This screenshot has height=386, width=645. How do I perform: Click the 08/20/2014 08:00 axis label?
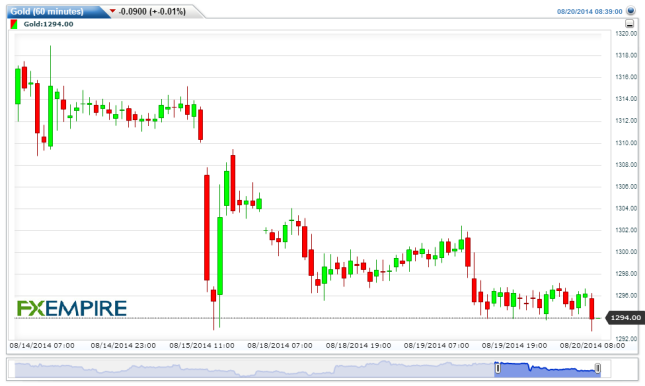click(x=592, y=346)
